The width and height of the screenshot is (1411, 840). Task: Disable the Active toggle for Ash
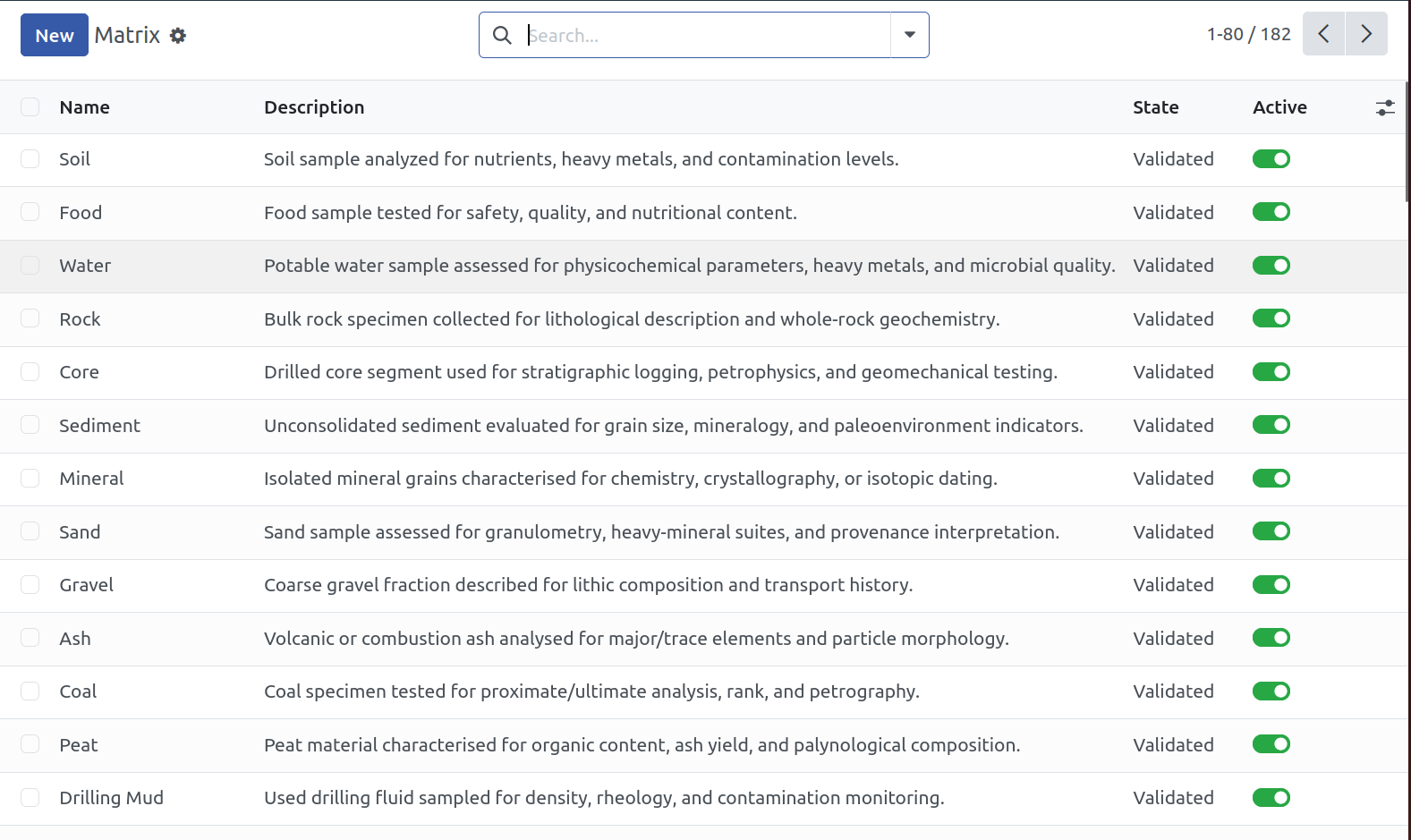(x=1271, y=638)
